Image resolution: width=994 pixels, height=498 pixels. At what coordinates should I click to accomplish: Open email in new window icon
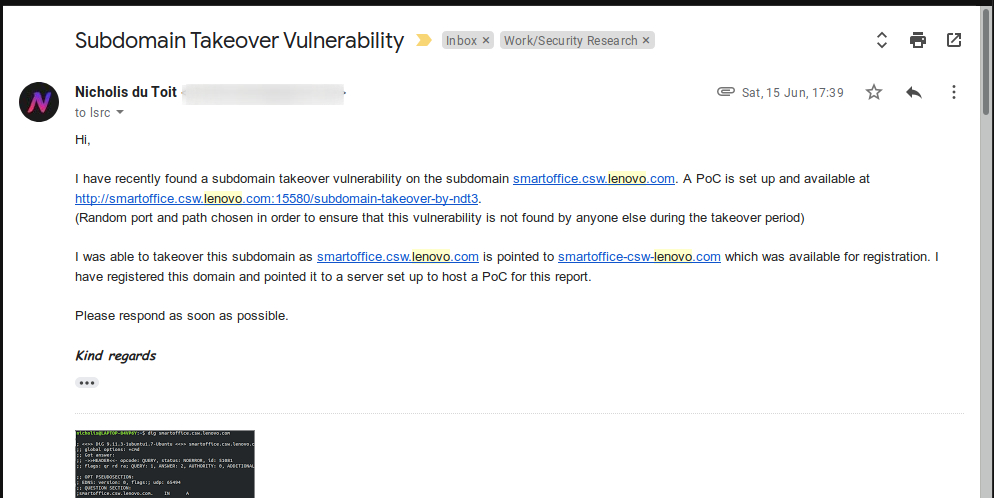click(953, 40)
